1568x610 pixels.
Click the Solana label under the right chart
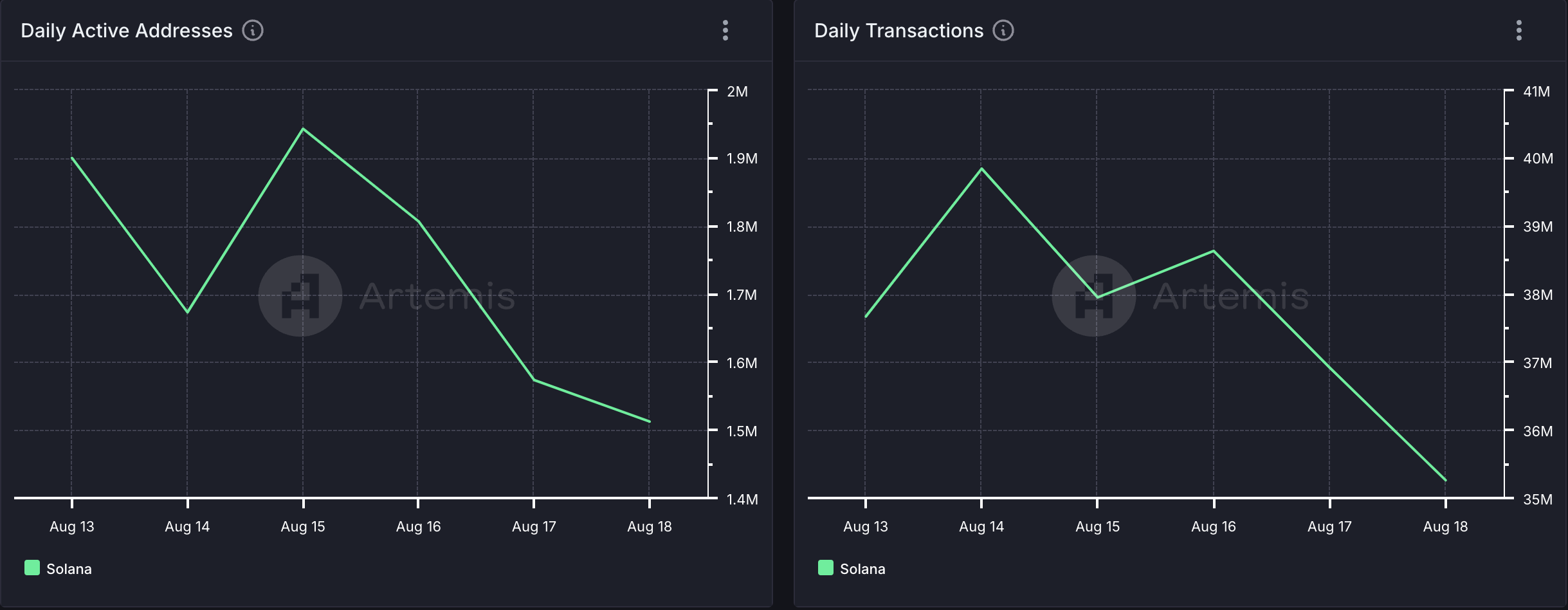coord(863,568)
